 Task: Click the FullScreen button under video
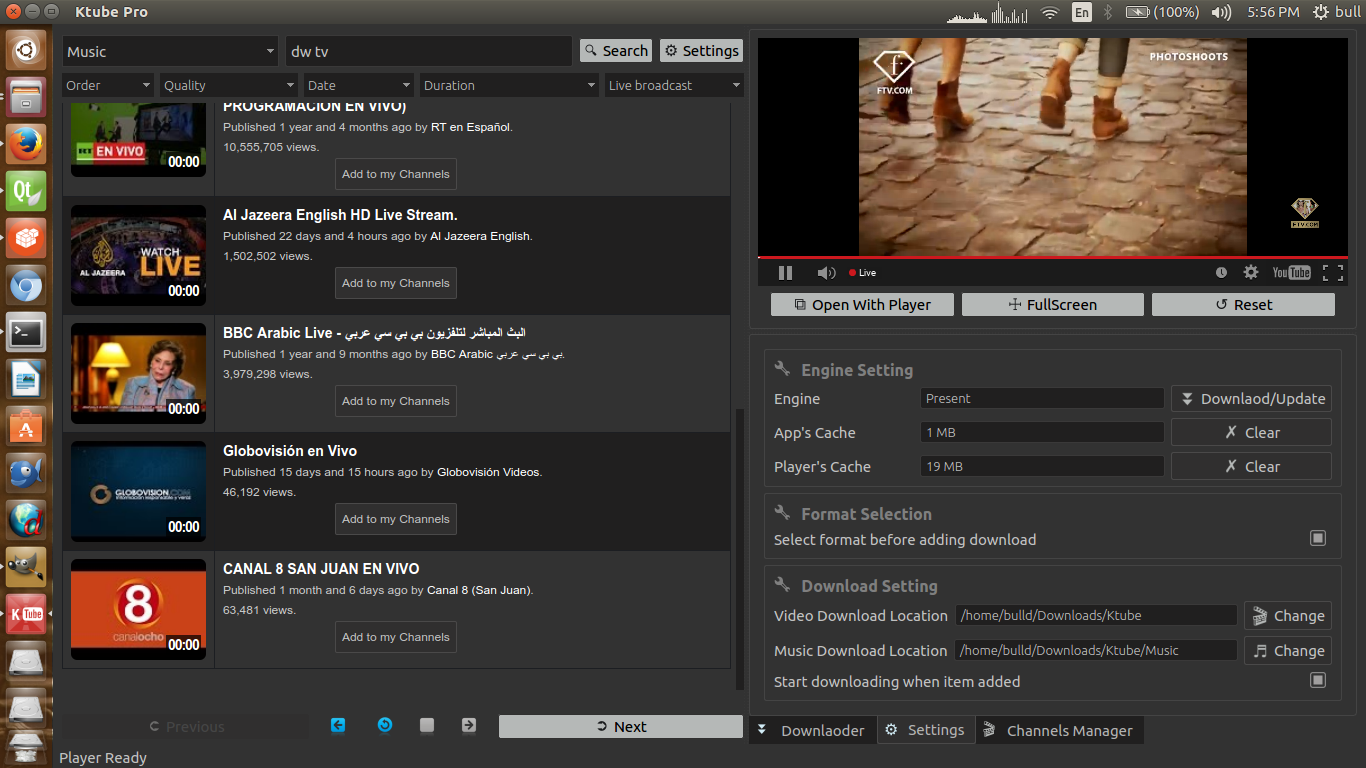point(1052,304)
